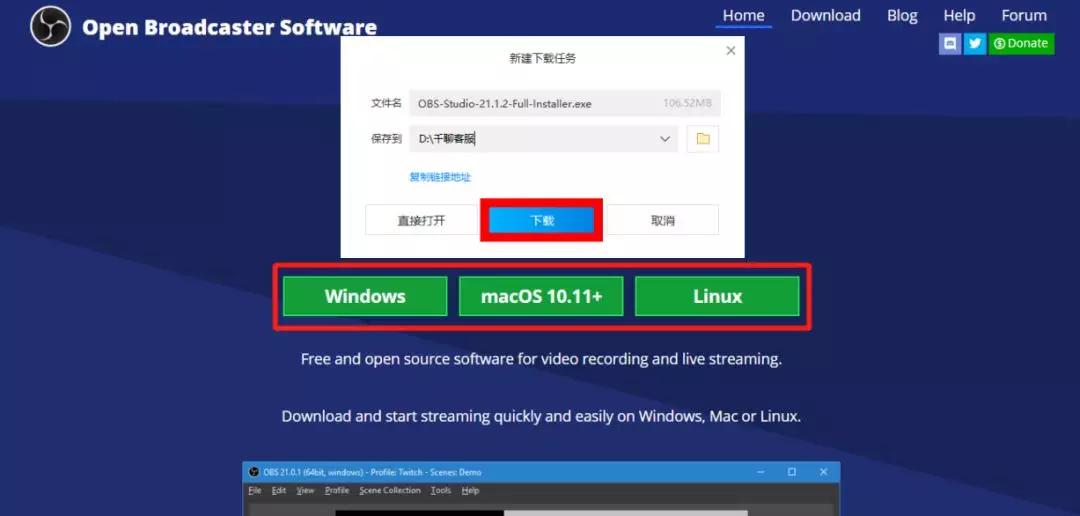1080x516 pixels.
Task: Click the 取消 button
Action: point(663,220)
